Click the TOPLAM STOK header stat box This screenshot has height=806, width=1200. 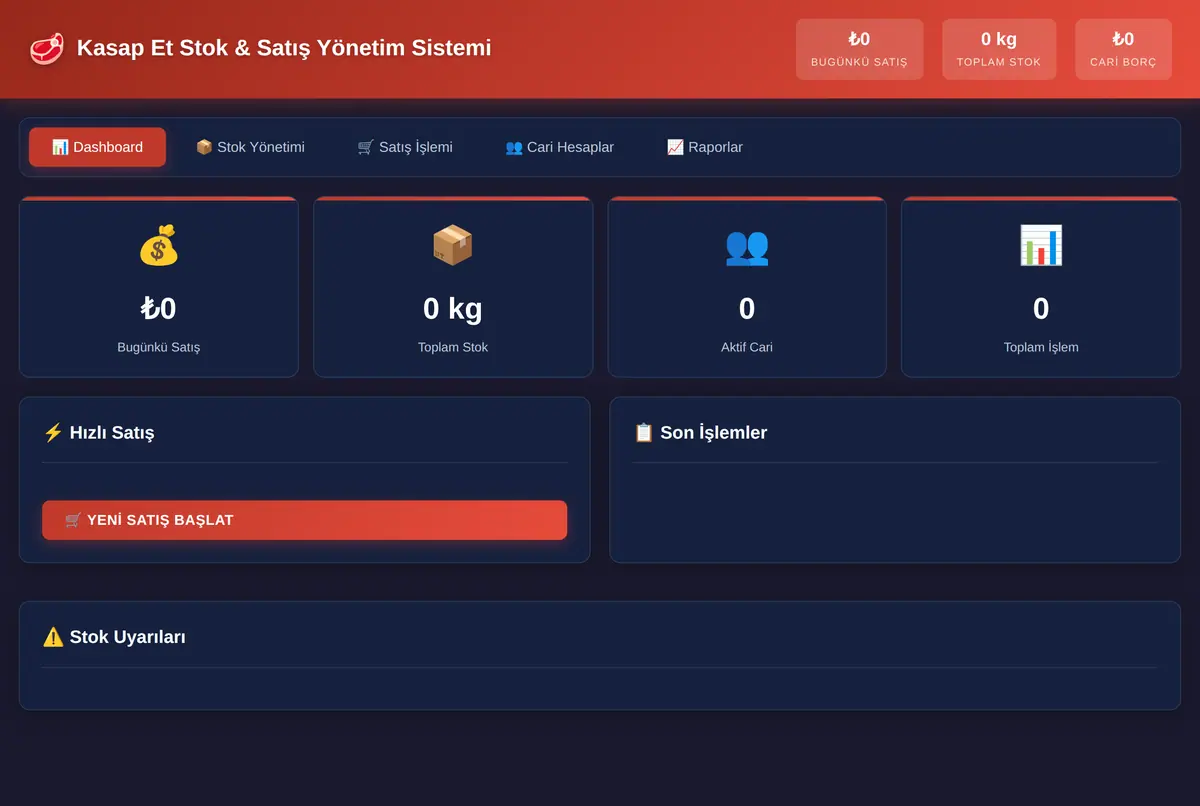[x=999, y=49]
